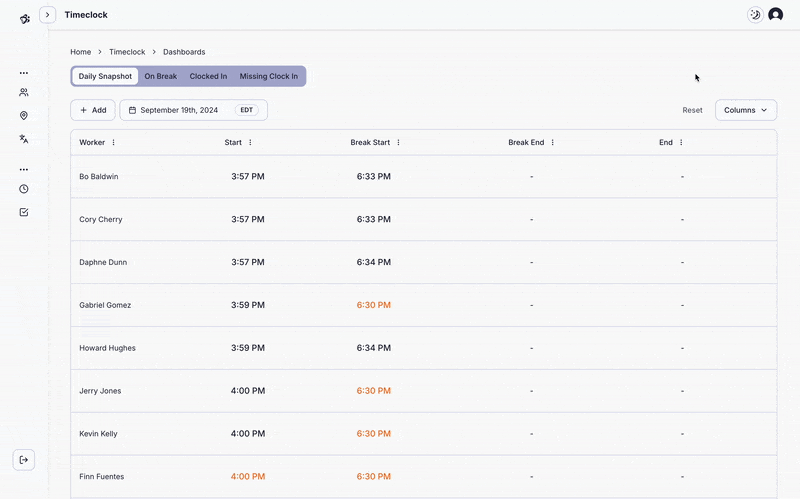
Task: Click the app logo icon in sidebar
Action: click(x=24, y=19)
